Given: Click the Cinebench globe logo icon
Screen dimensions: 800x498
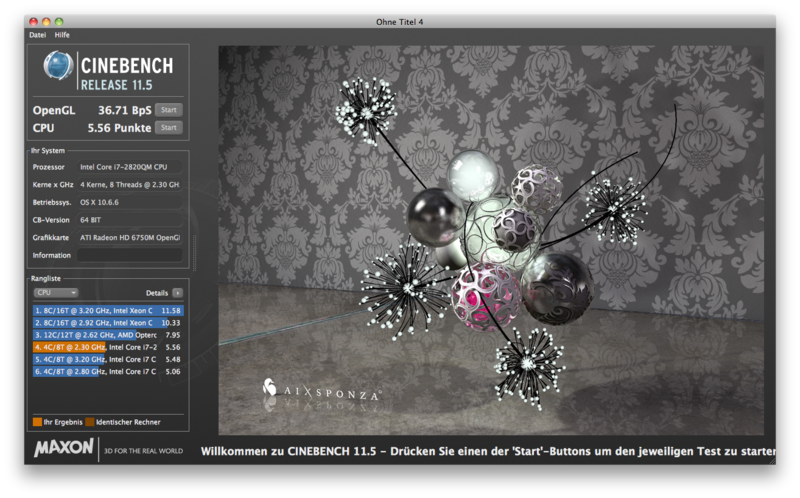Looking at the screenshot, I should pyautogui.click(x=58, y=66).
